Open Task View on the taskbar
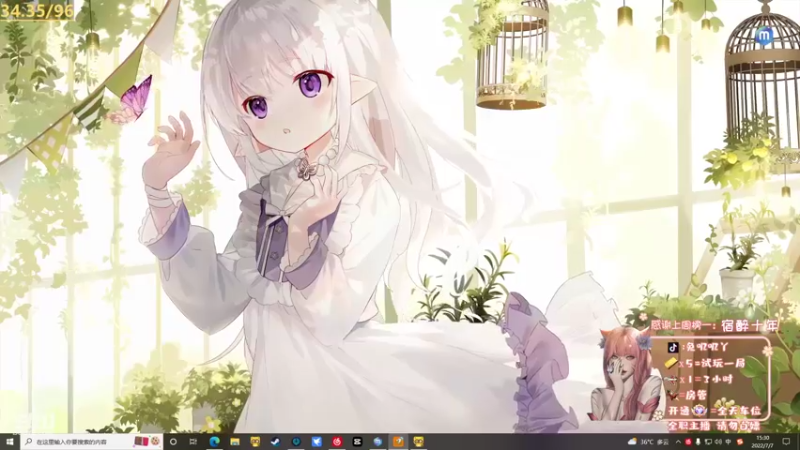800x450 pixels. tap(193, 441)
